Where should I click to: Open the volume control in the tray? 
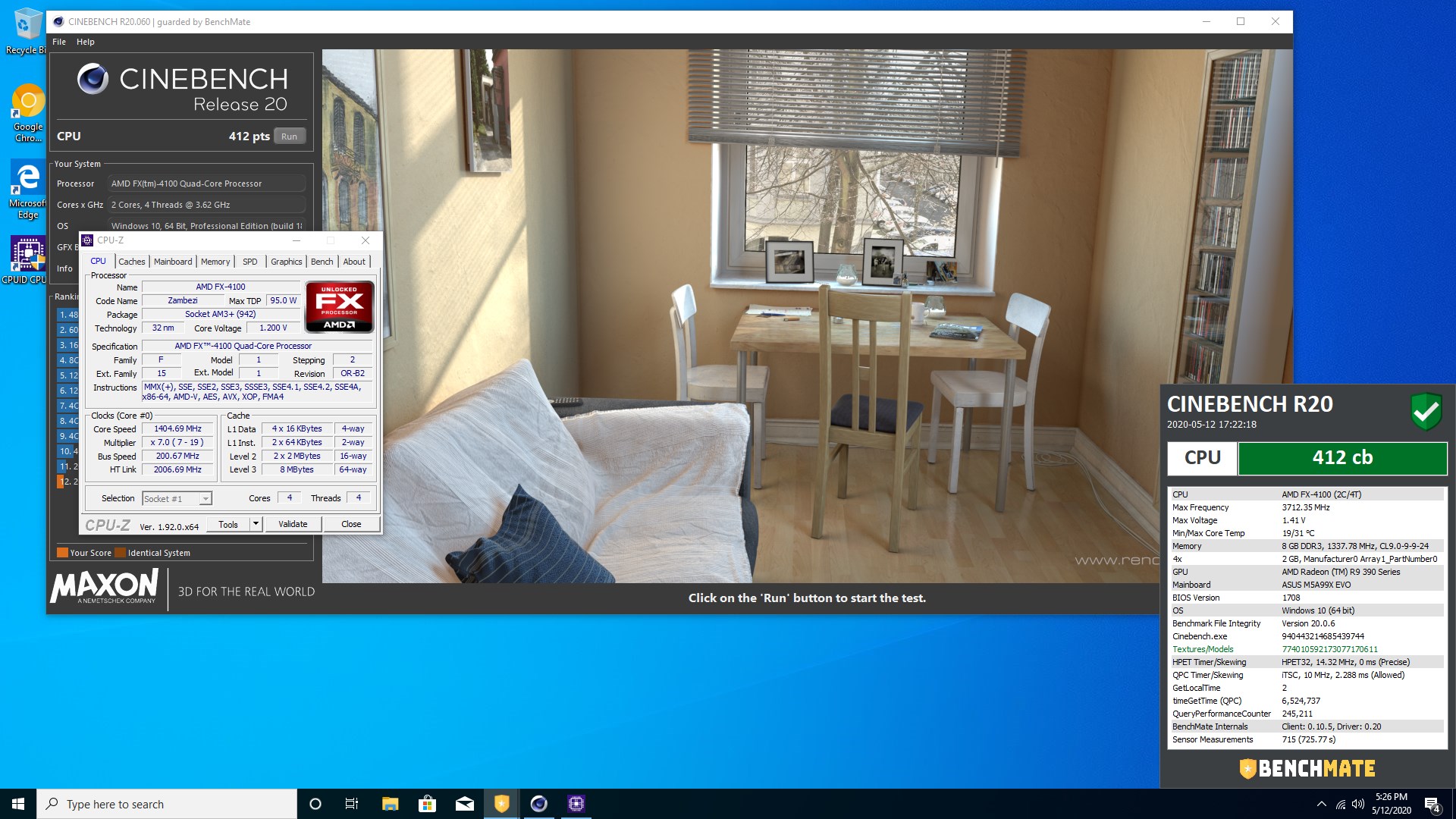click(x=1358, y=804)
